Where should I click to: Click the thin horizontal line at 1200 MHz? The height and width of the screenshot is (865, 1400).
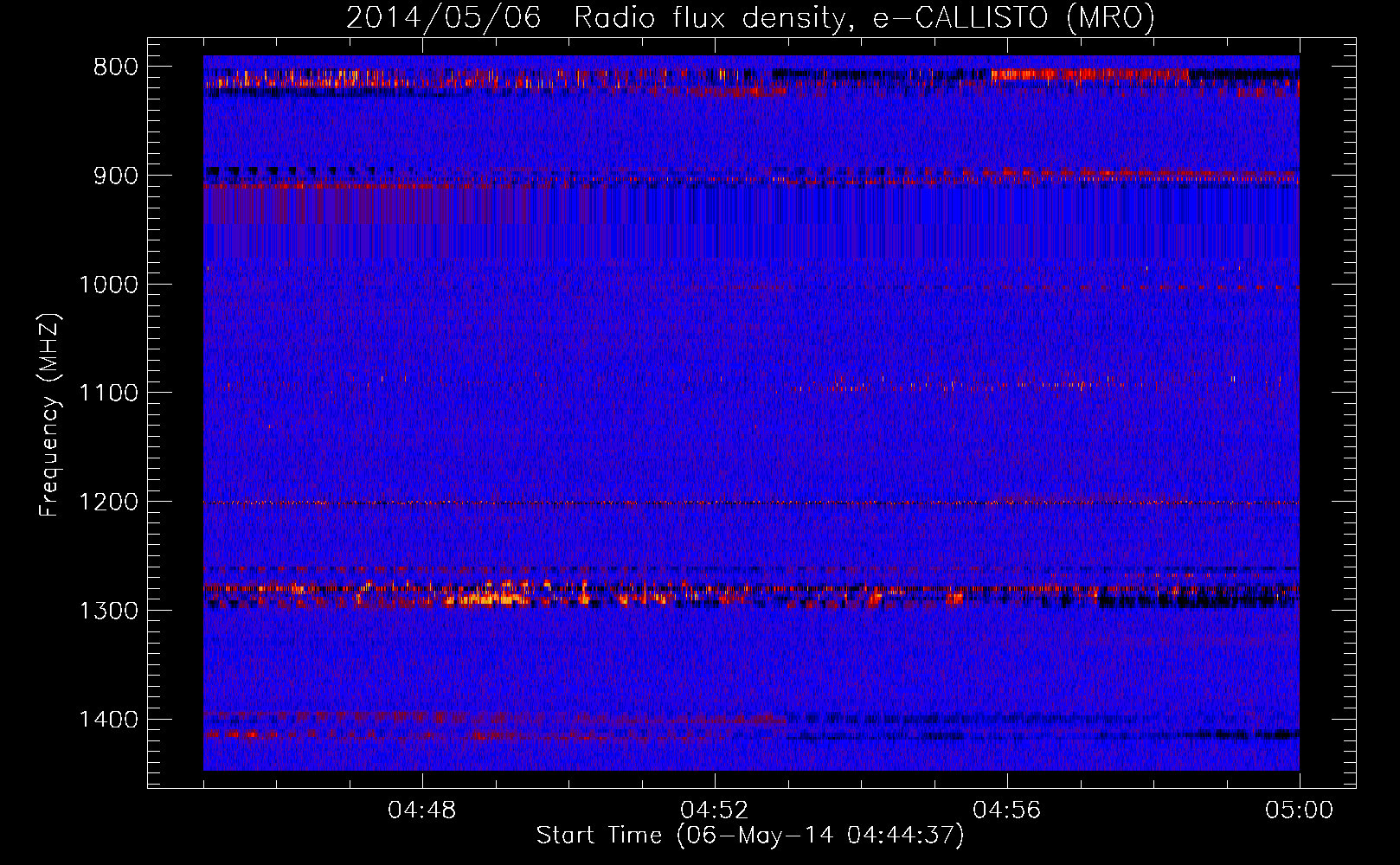coord(751,503)
